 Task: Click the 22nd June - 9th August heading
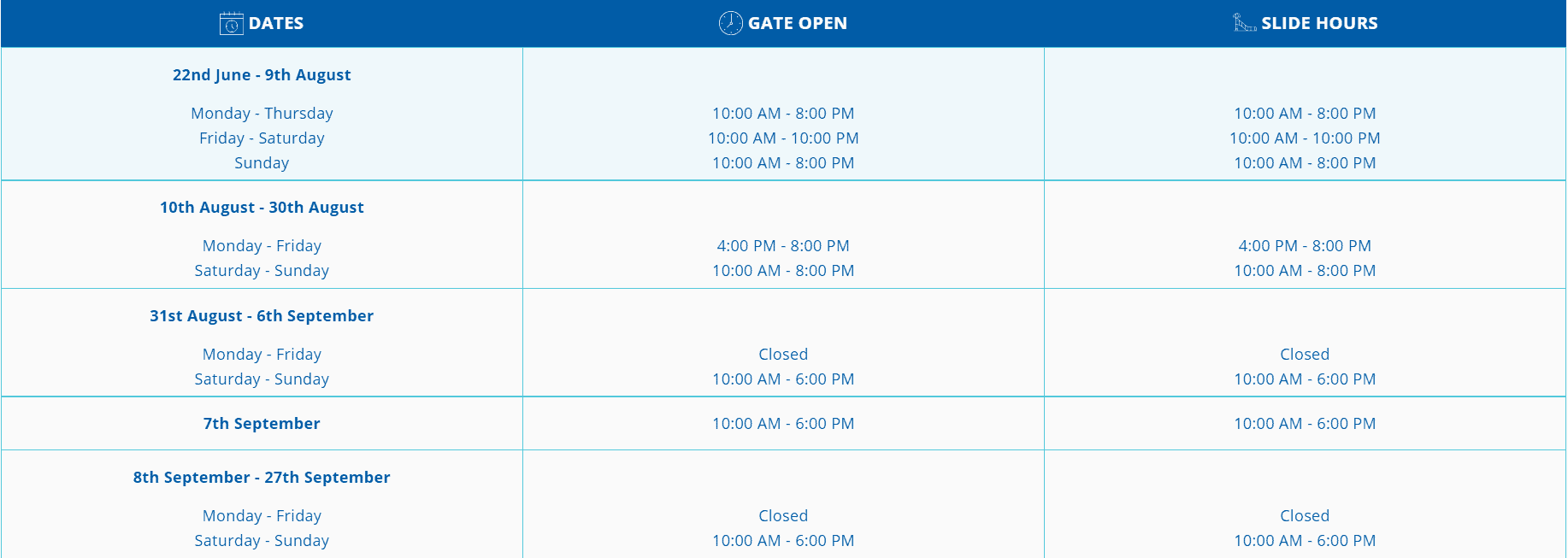[x=262, y=75]
